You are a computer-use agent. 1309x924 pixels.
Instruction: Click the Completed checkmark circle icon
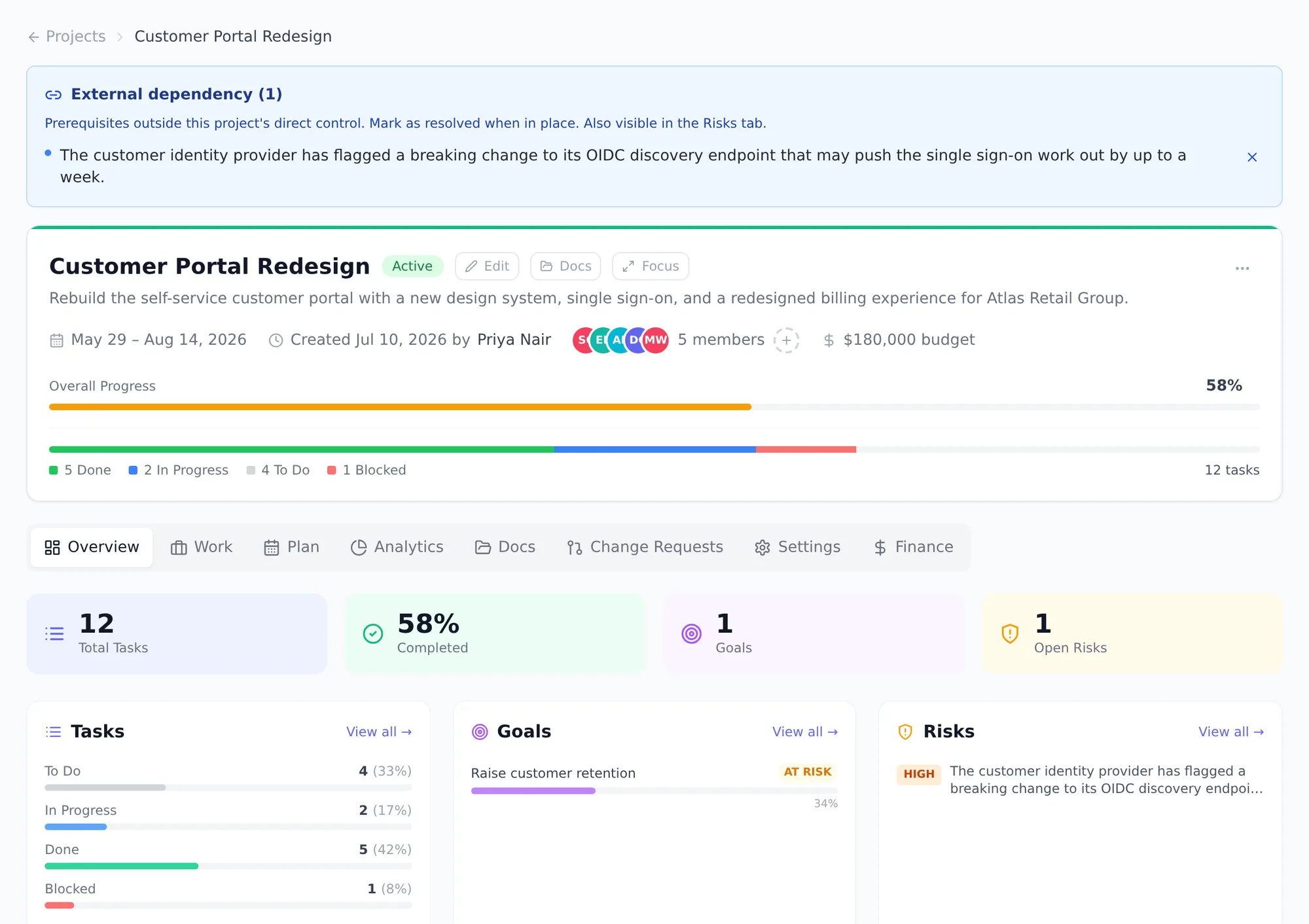coord(373,633)
